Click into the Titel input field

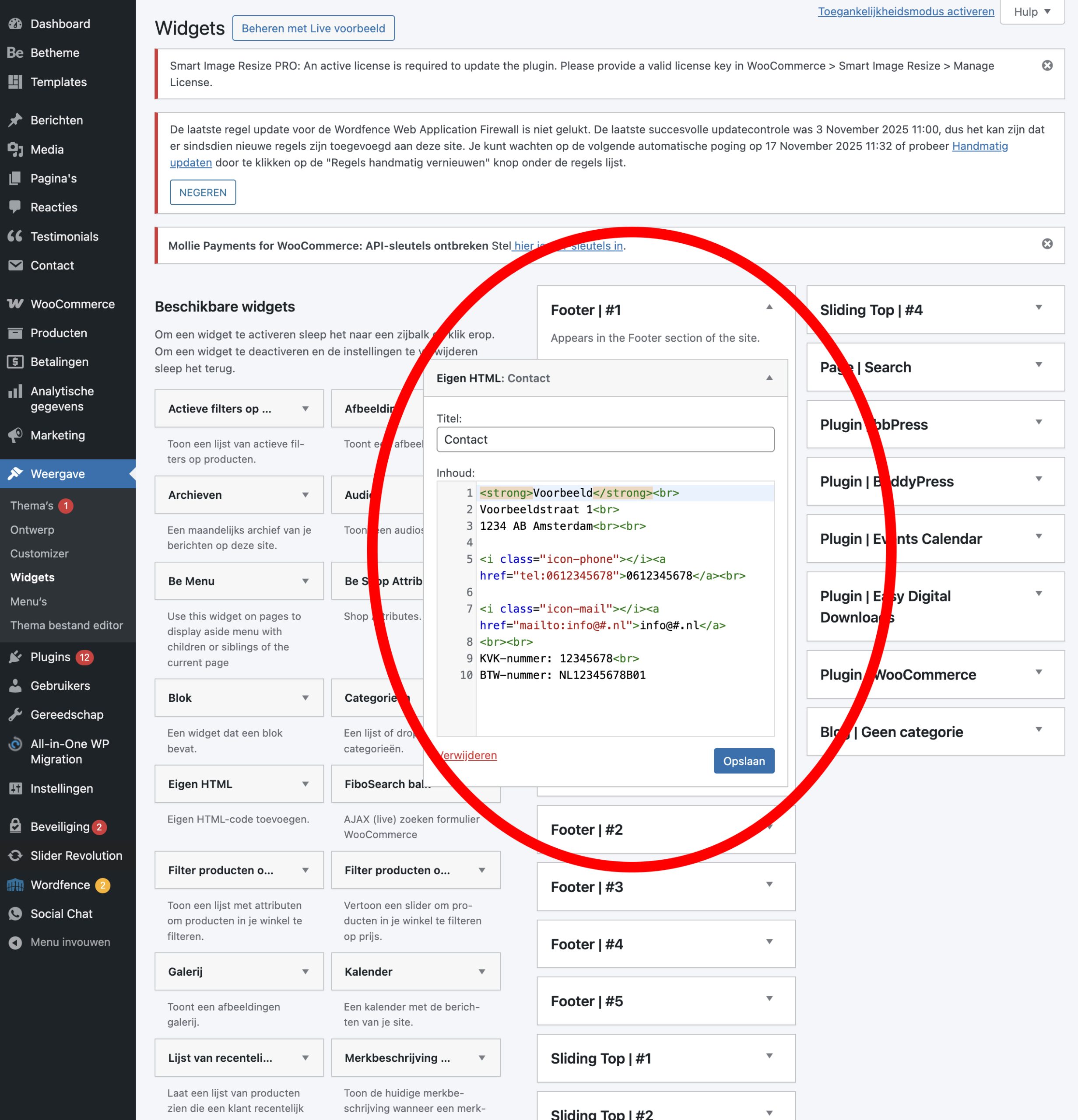tap(605, 439)
